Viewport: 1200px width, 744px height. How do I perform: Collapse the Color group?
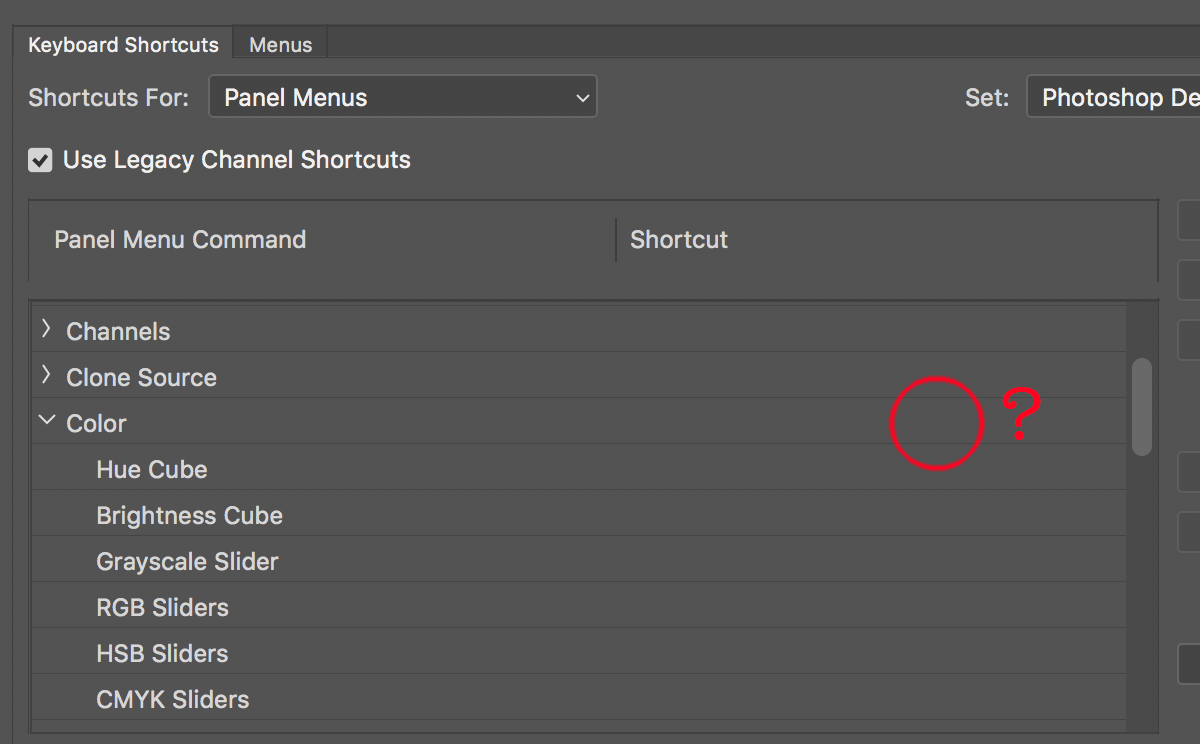tap(46, 421)
